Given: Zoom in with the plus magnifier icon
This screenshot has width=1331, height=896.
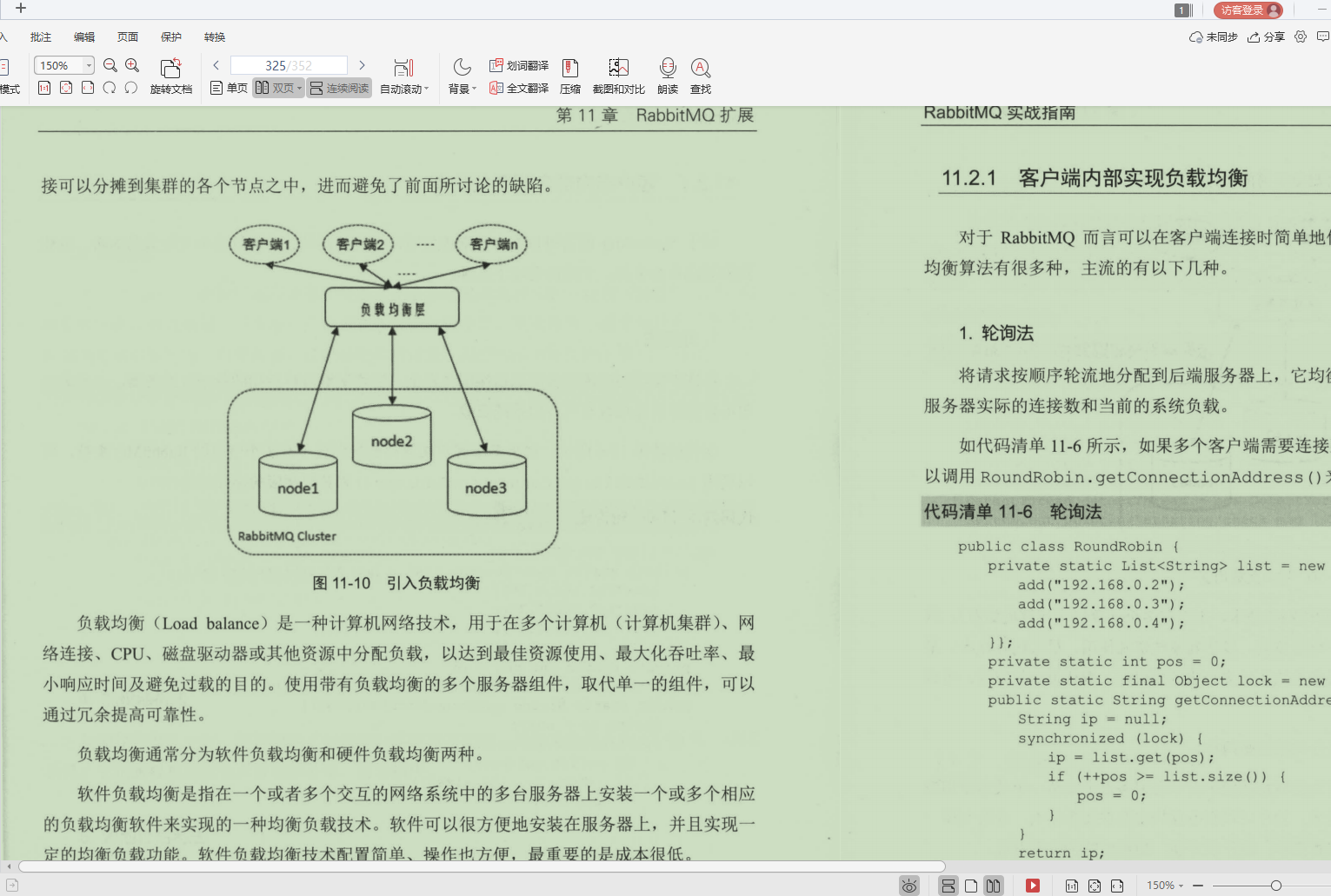Looking at the screenshot, I should click(x=132, y=65).
